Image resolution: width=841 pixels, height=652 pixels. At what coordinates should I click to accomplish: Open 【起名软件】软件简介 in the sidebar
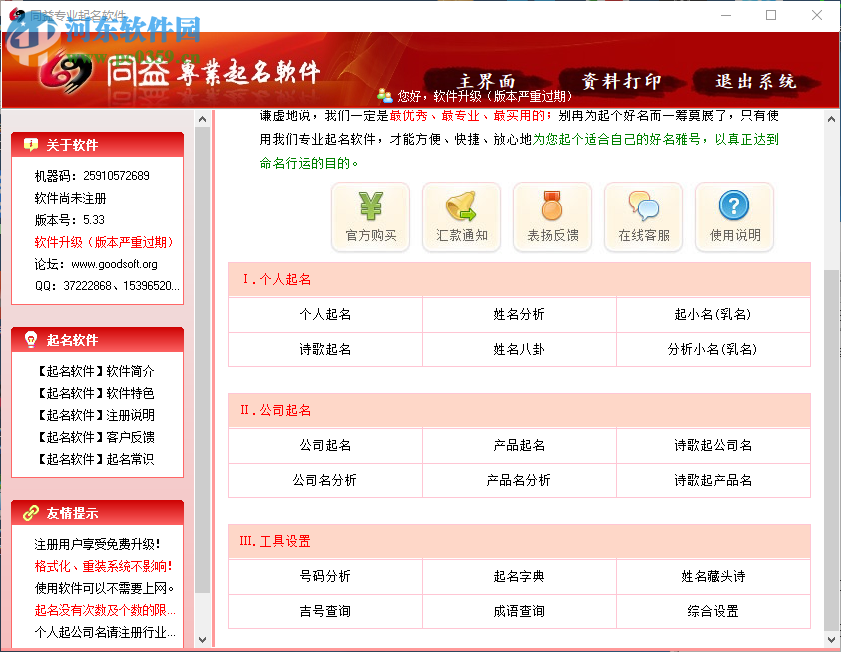coord(95,370)
